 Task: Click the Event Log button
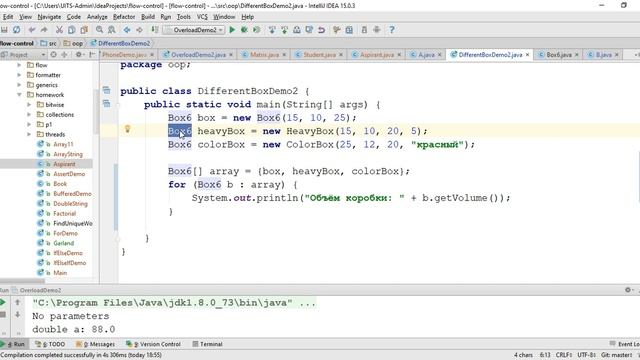click(x=624, y=344)
